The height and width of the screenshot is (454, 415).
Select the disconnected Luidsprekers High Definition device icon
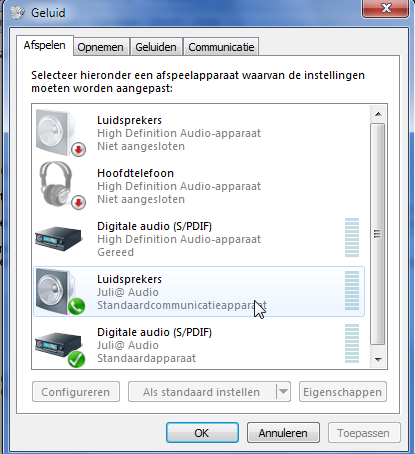point(59,133)
